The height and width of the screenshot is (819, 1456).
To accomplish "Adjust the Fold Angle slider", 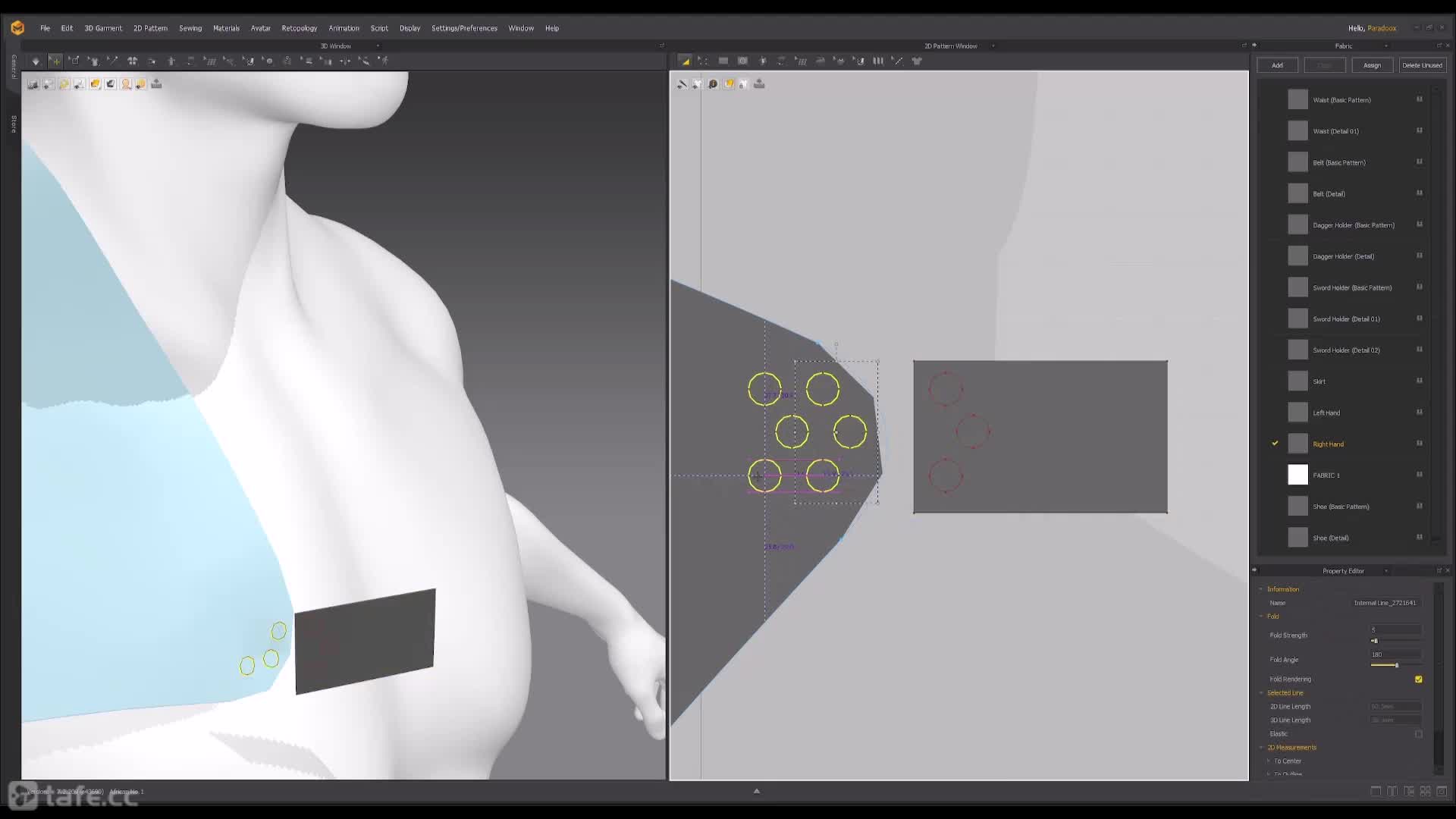I will (x=1395, y=665).
